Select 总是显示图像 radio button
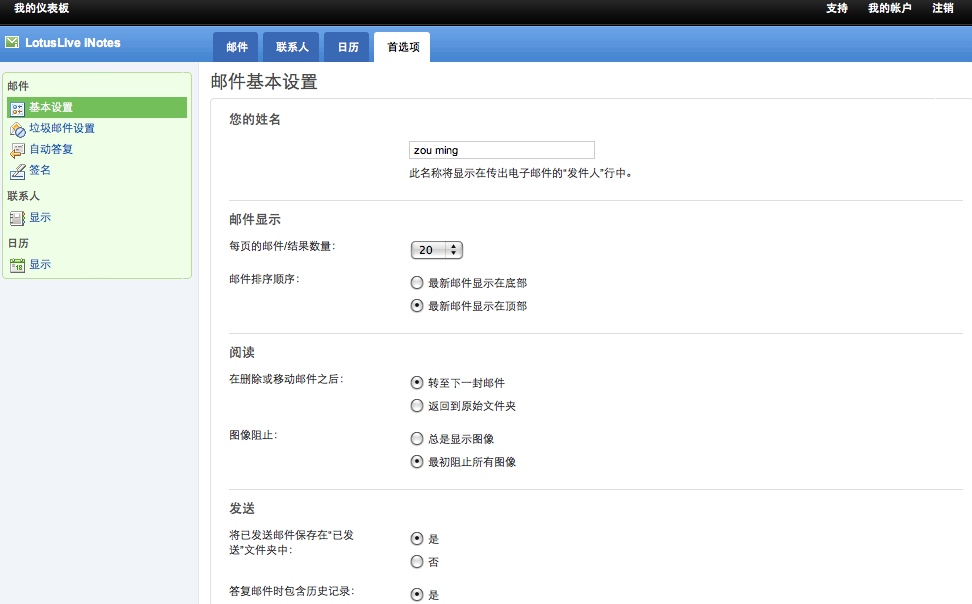The height and width of the screenshot is (604, 972). click(x=417, y=439)
